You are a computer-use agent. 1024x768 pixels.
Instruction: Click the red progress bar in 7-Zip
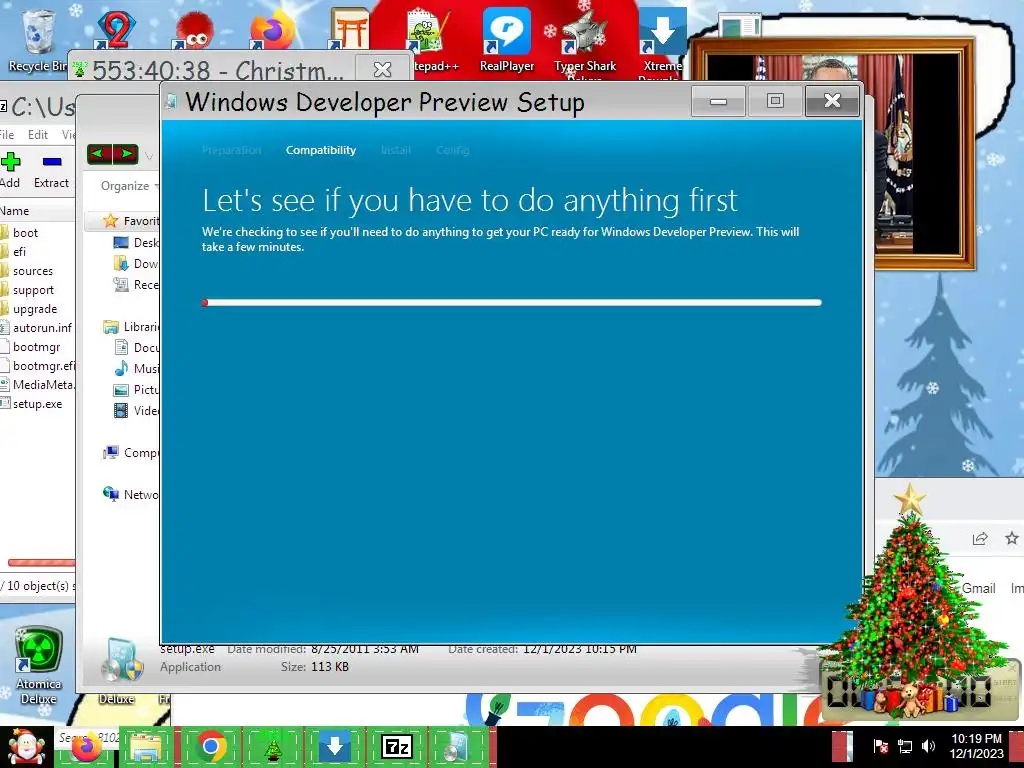[40, 562]
